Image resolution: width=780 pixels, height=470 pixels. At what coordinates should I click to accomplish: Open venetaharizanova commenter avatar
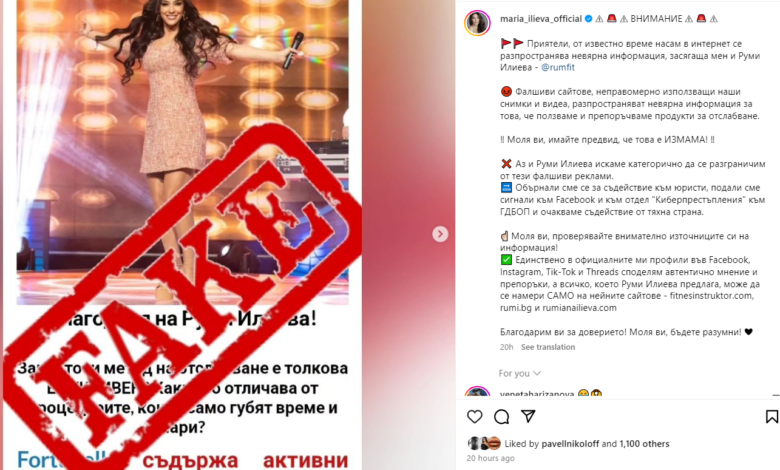[477, 393]
